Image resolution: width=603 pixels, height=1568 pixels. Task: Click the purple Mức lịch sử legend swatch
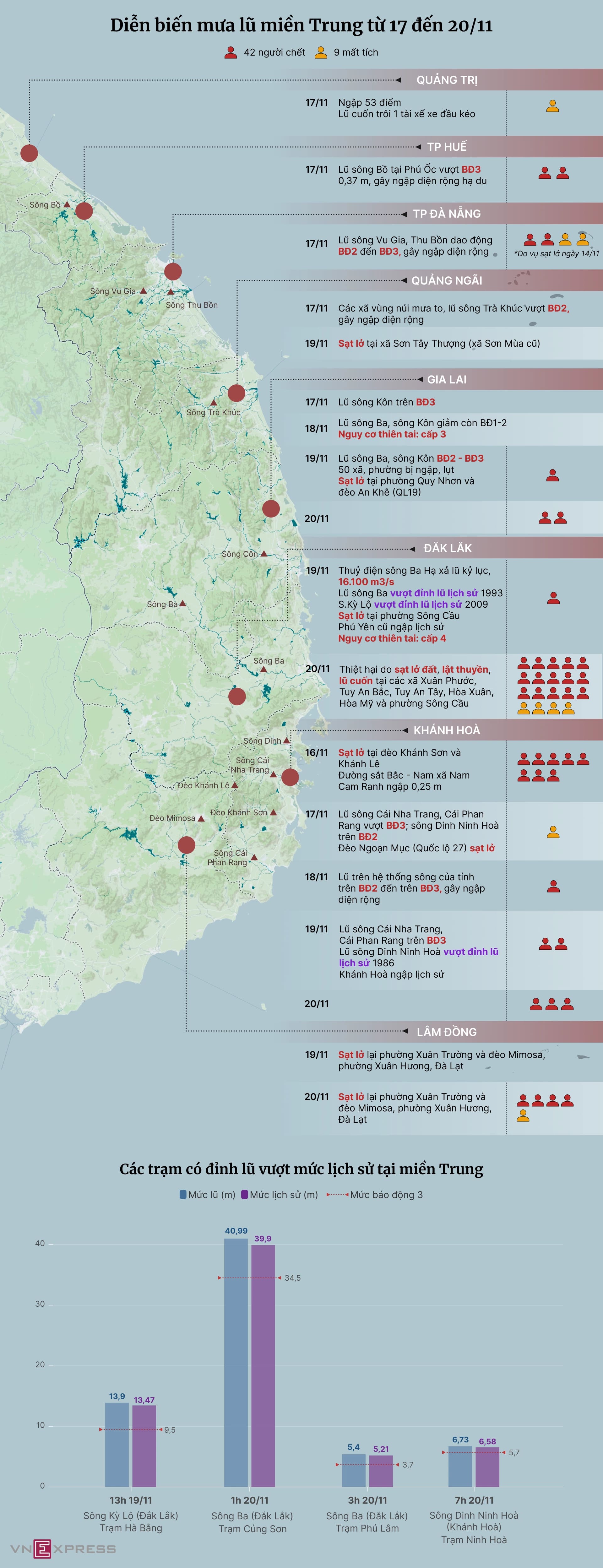[245, 1195]
